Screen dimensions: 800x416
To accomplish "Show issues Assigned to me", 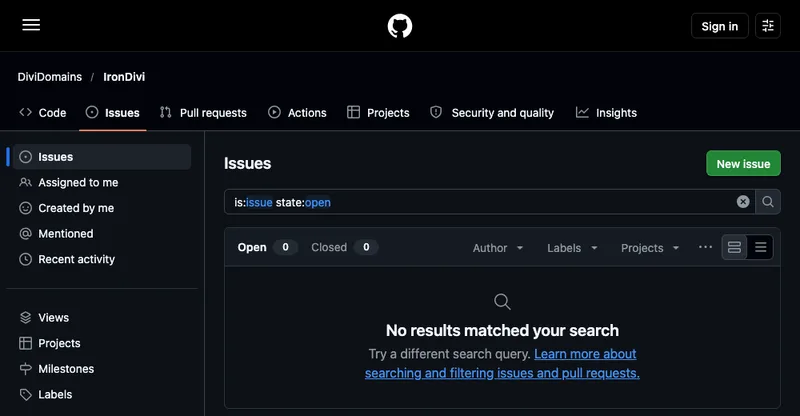I will click(102, 182).
